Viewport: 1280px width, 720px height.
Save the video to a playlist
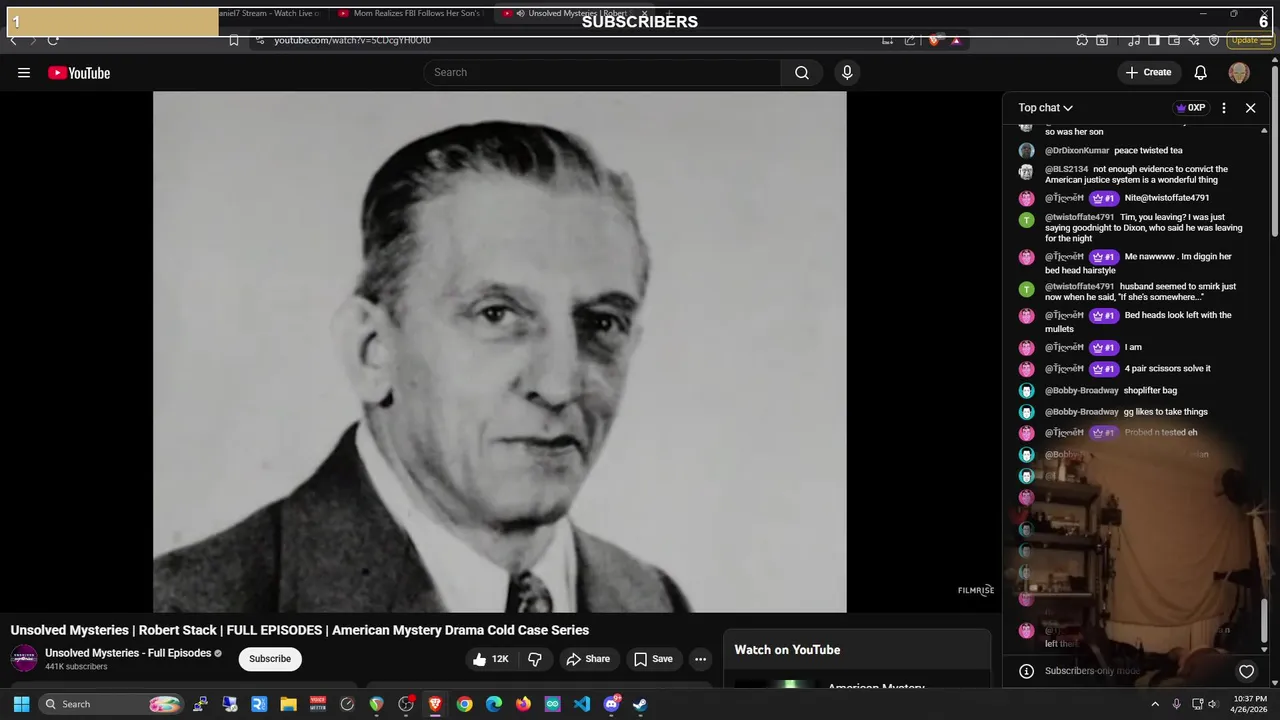[653, 659]
